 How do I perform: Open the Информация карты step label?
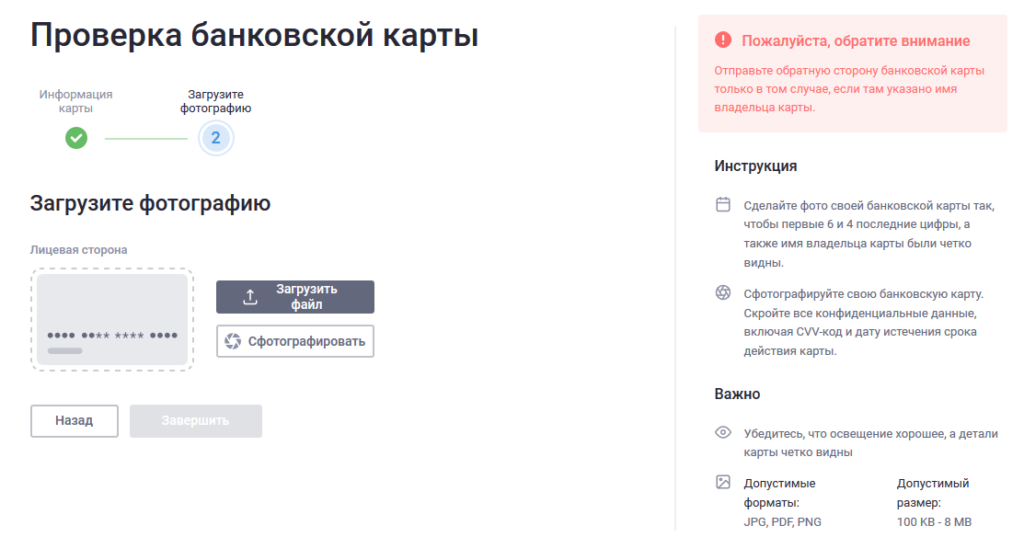point(76,101)
